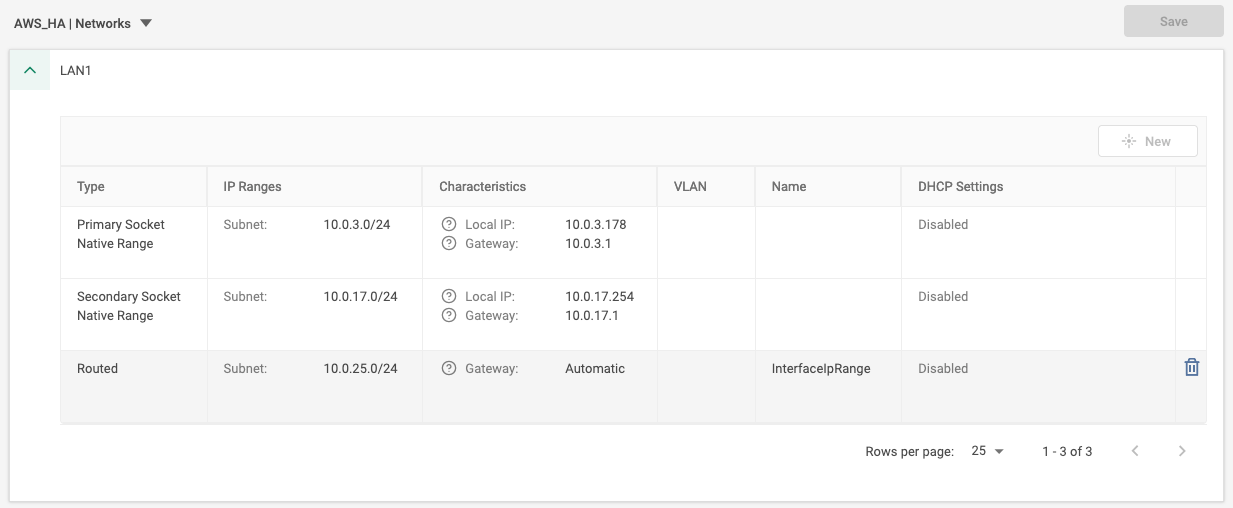Add a New network range

click(x=1147, y=141)
